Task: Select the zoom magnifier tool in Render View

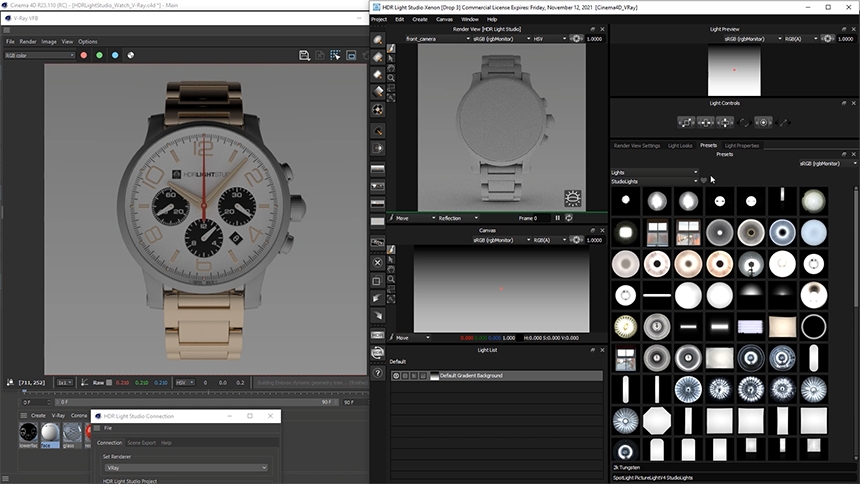Action: click(x=391, y=78)
